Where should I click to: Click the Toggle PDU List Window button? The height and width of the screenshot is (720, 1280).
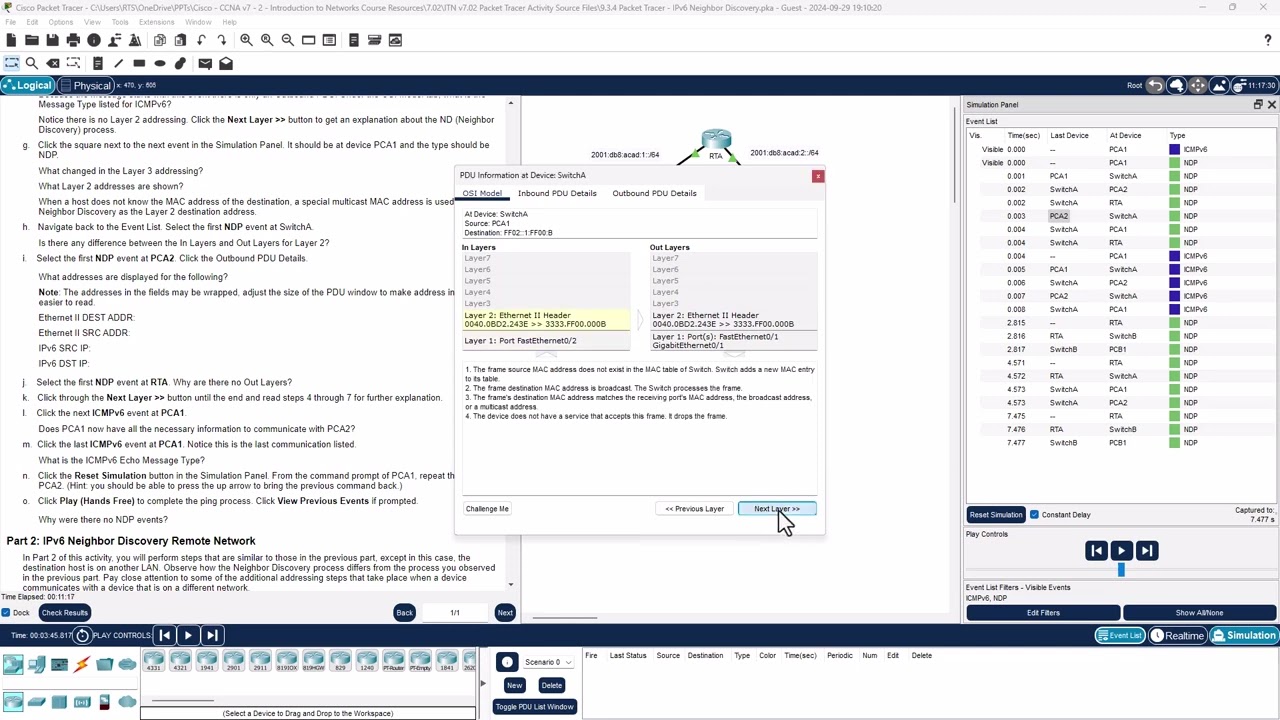tap(534, 707)
